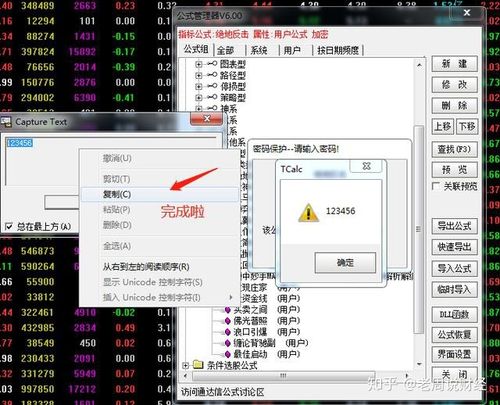Switch to the 全部 tab
This screenshot has height=405, width=500.
(226, 50)
